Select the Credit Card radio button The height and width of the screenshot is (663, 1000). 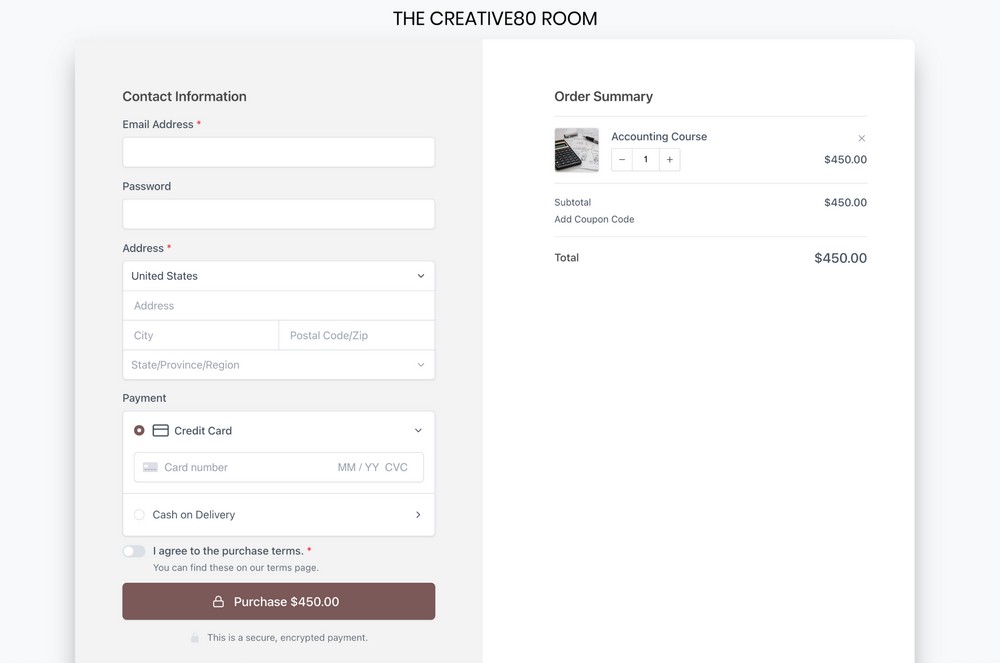pos(139,430)
